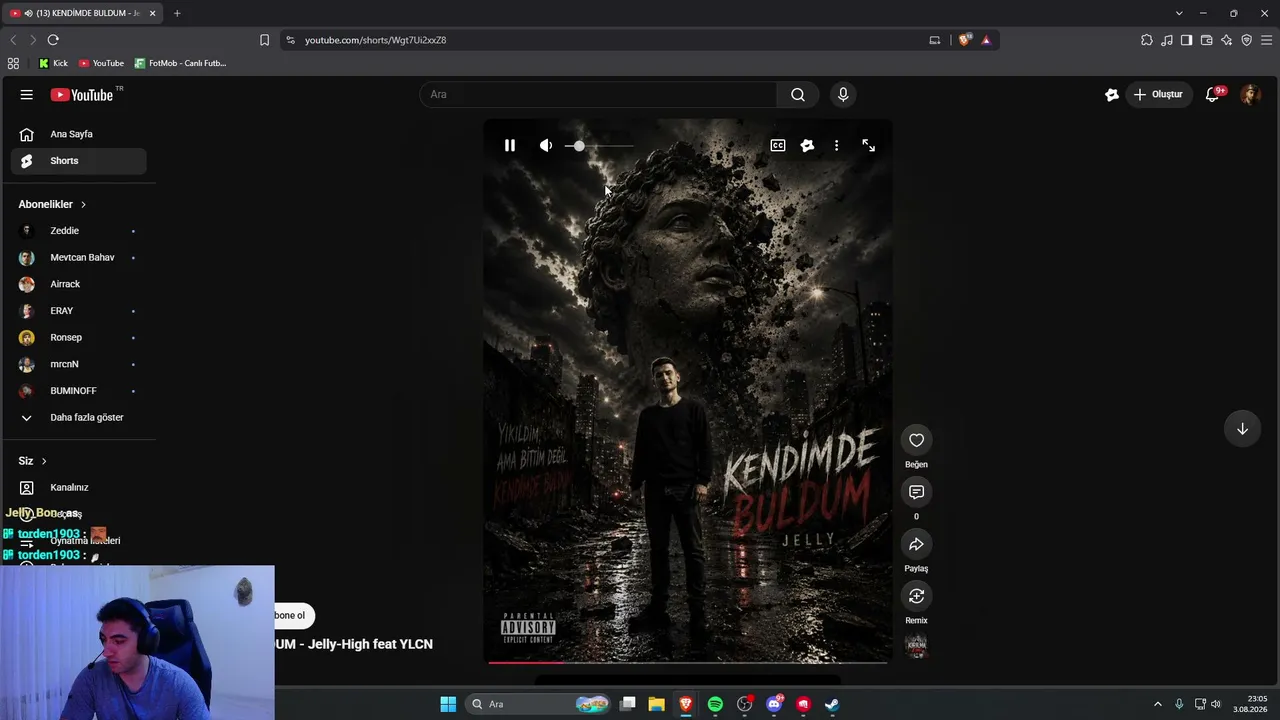
Task: Open the site settings icon in address bar
Action: point(290,40)
